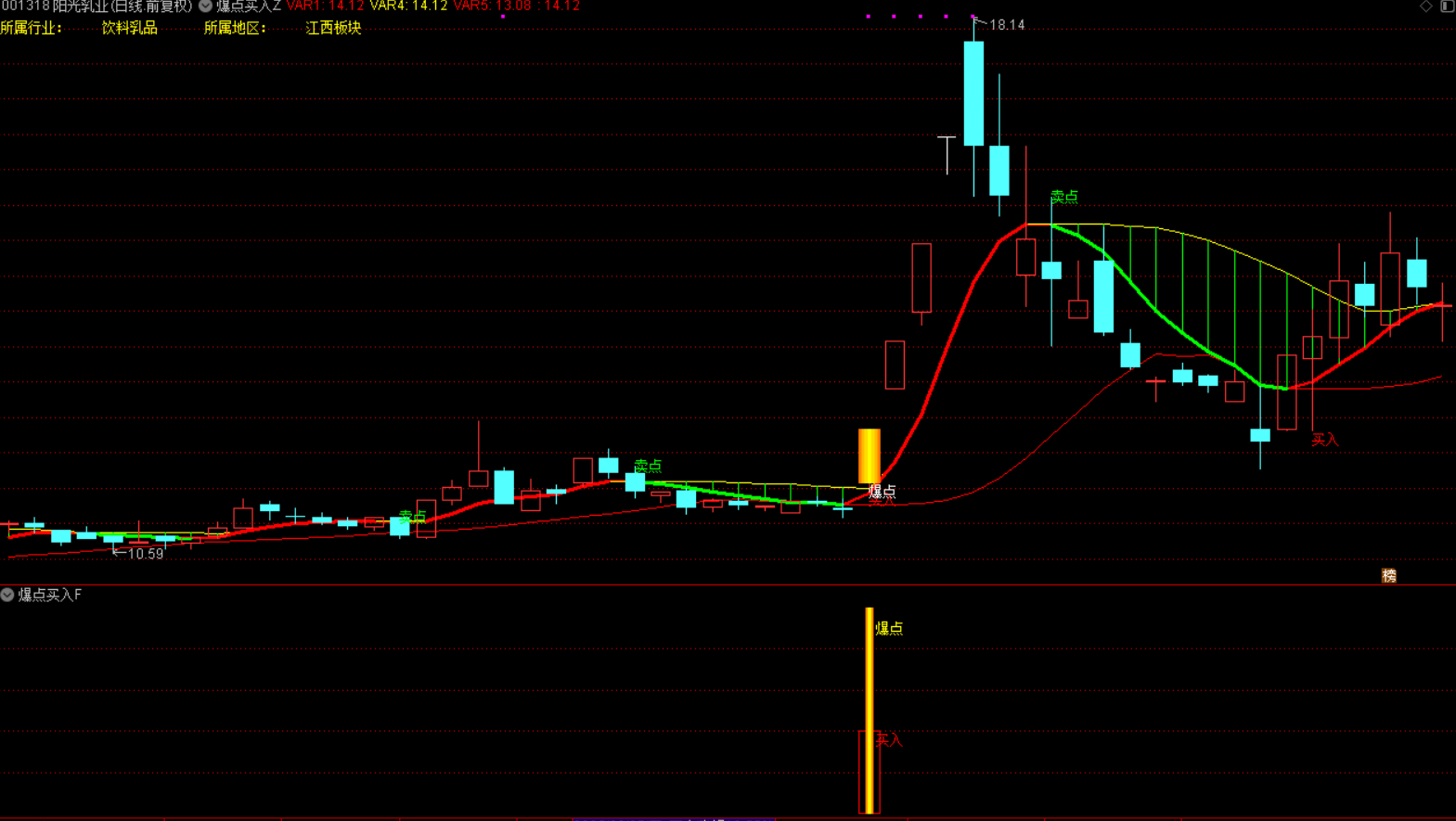Image resolution: width=1456 pixels, height=821 pixels.
Task: Click the yellow 爆点 signal candle on main chart
Action: pos(870,455)
